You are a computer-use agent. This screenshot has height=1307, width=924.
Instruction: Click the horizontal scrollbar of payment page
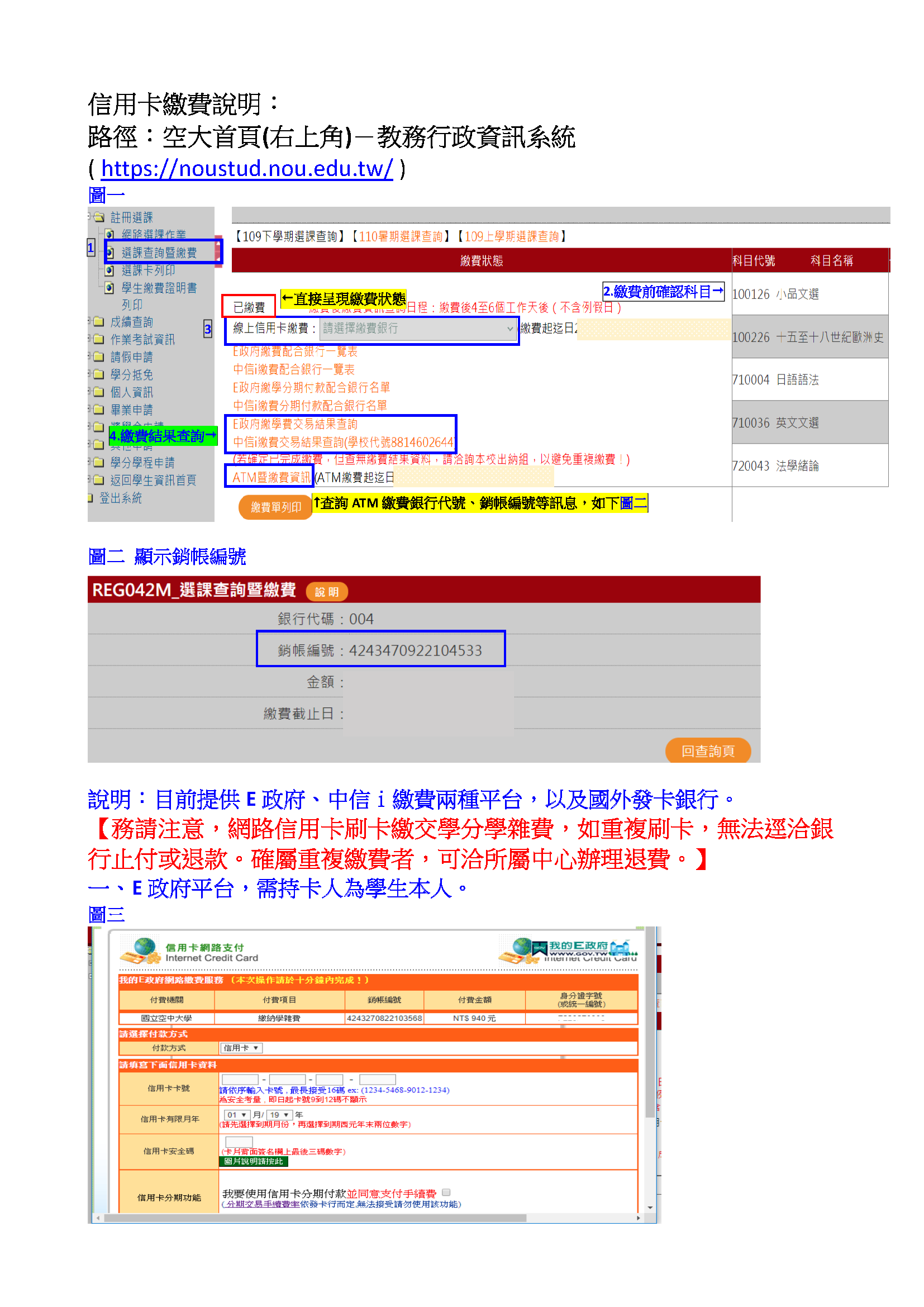click(x=316, y=1218)
